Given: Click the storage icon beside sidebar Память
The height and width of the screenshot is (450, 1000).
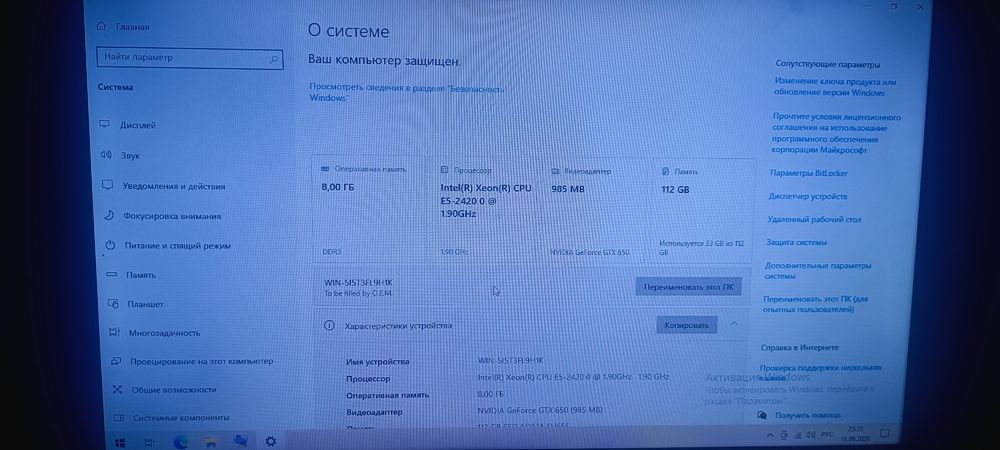Looking at the screenshot, I should pyautogui.click(x=112, y=275).
